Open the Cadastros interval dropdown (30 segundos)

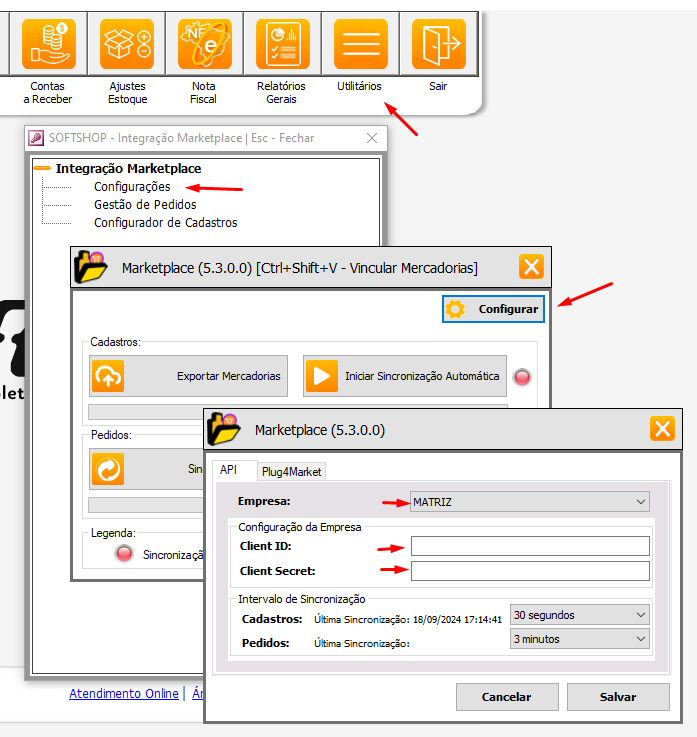pos(579,615)
